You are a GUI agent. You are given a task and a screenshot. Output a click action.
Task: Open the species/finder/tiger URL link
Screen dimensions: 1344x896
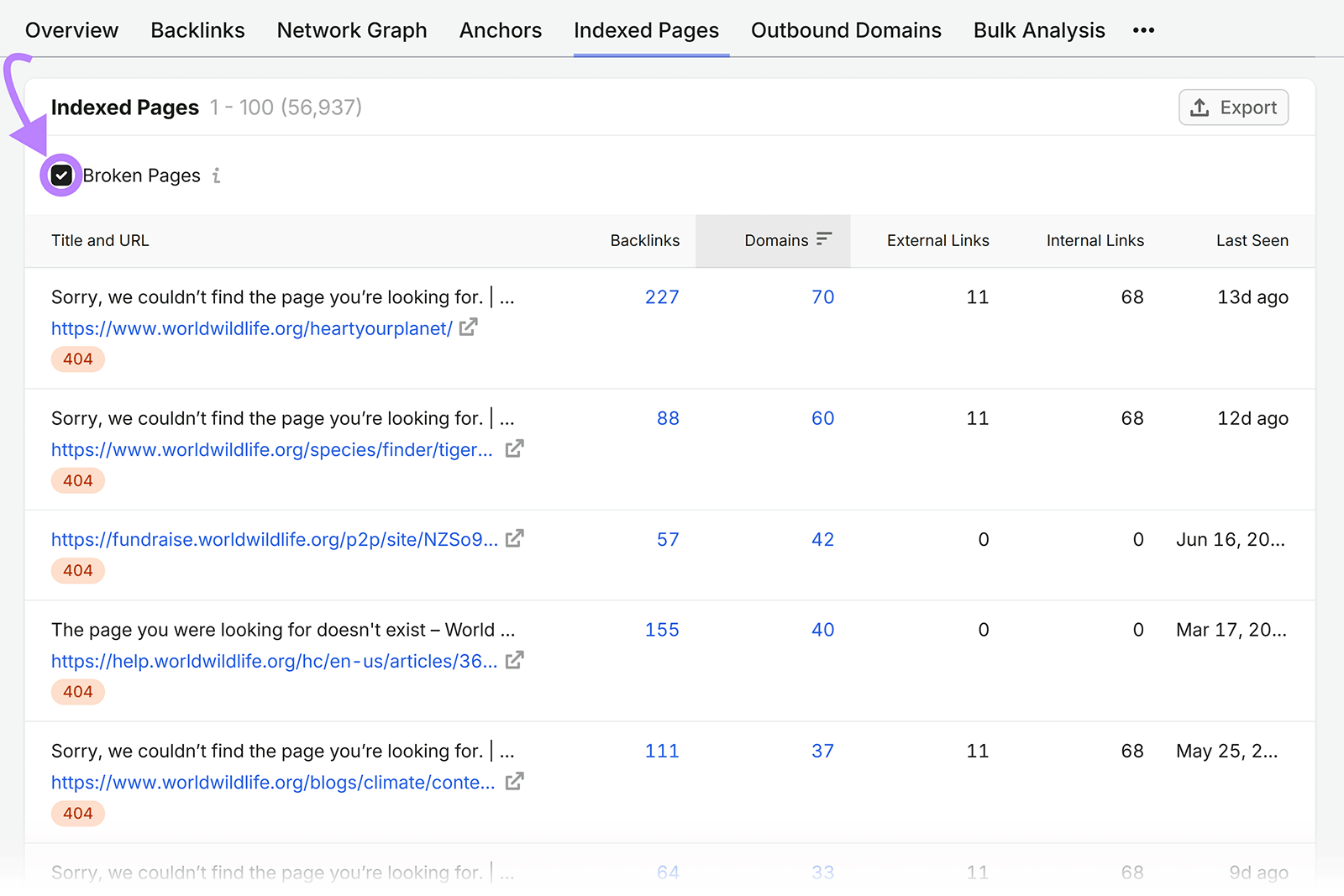(272, 450)
